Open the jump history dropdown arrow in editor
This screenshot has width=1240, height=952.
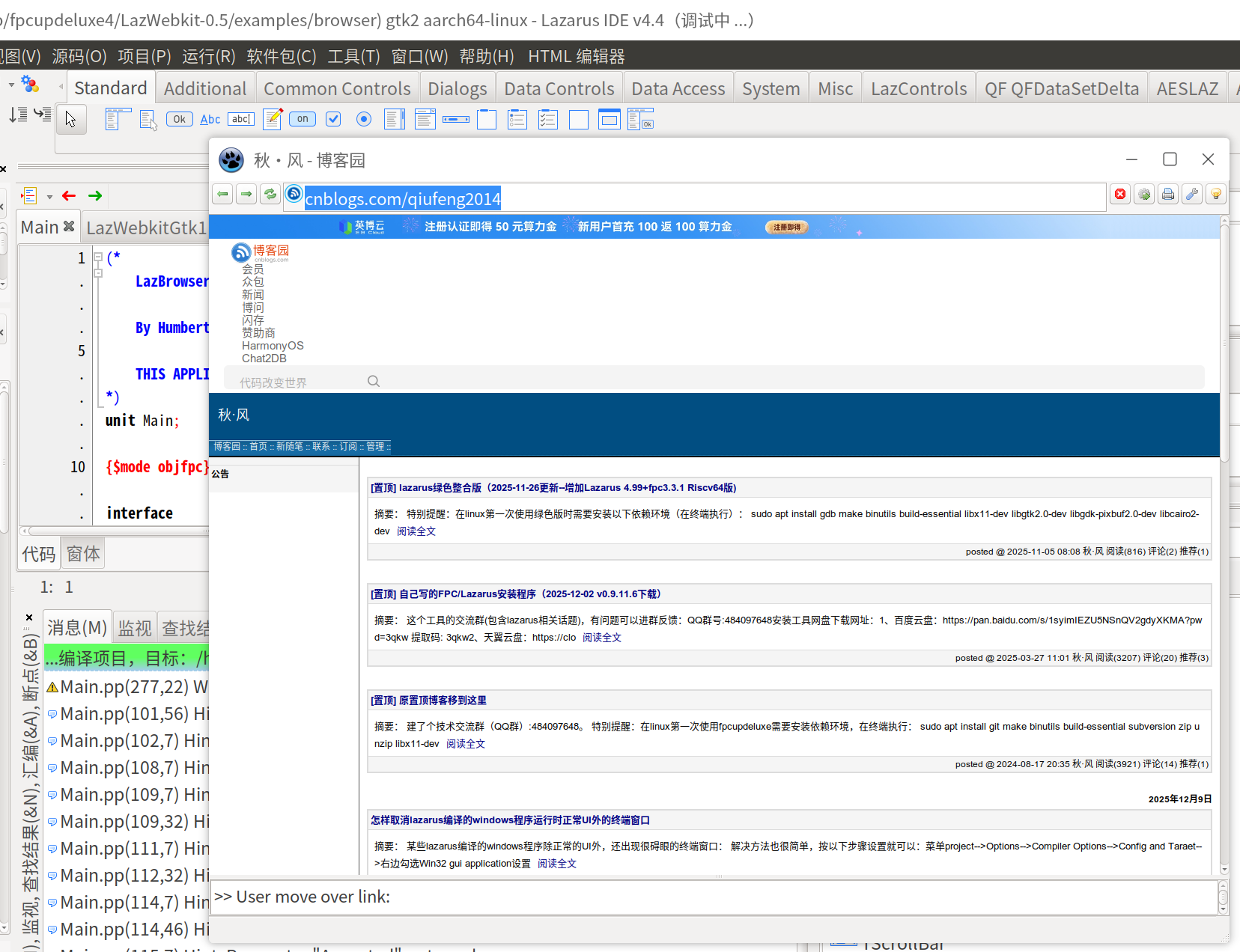pos(49,197)
